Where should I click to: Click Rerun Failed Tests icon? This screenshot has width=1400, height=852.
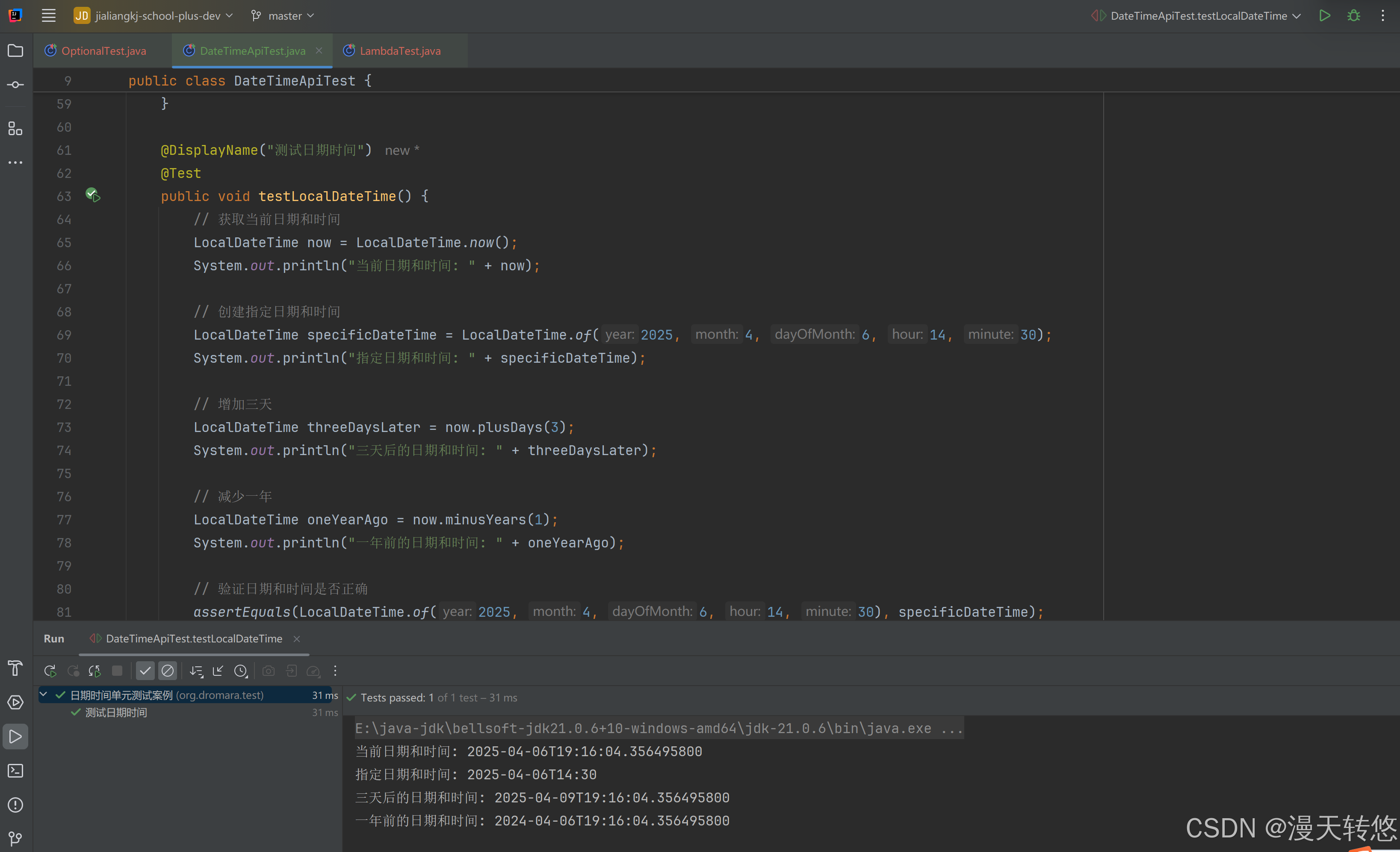click(x=73, y=671)
